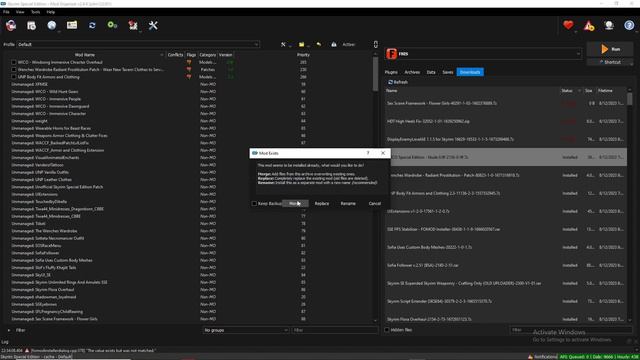
Task: Click the mod list Filter input field
Action: pyautogui.click(x=334, y=330)
